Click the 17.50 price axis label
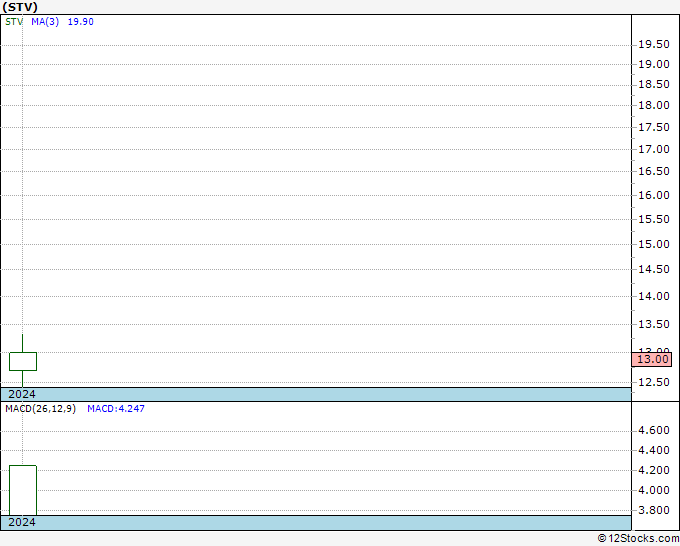The height and width of the screenshot is (546, 680). pos(654,127)
